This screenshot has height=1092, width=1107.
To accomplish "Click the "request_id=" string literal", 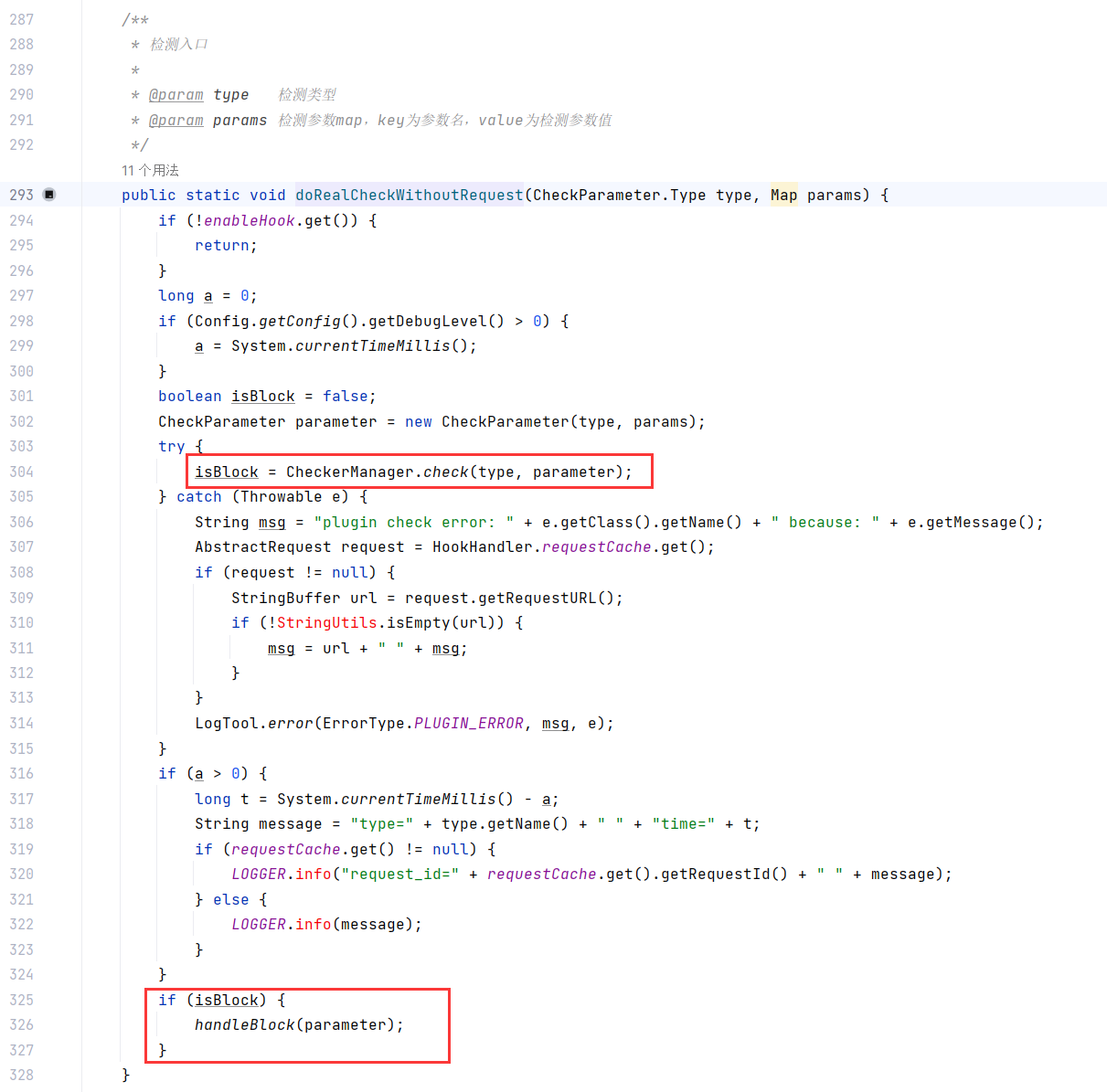I will pos(400,874).
